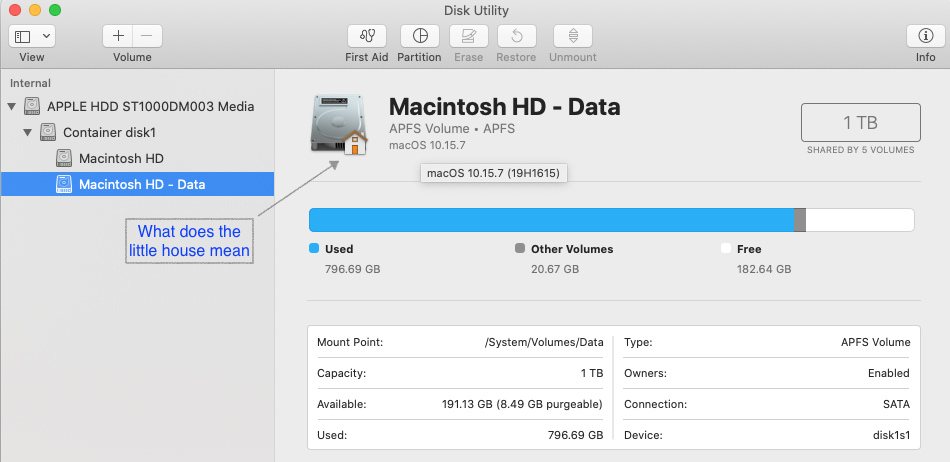Click the Restore toolbar icon

tap(516, 36)
